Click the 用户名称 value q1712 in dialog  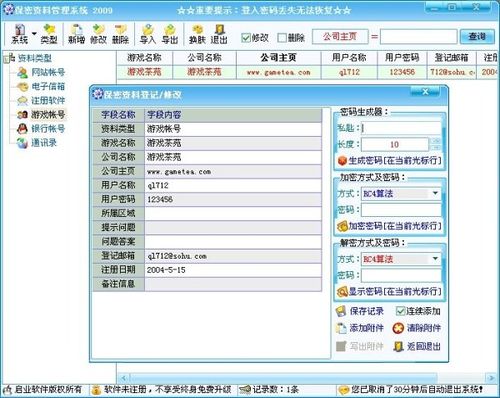pyautogui.click(x=233, y=185)
